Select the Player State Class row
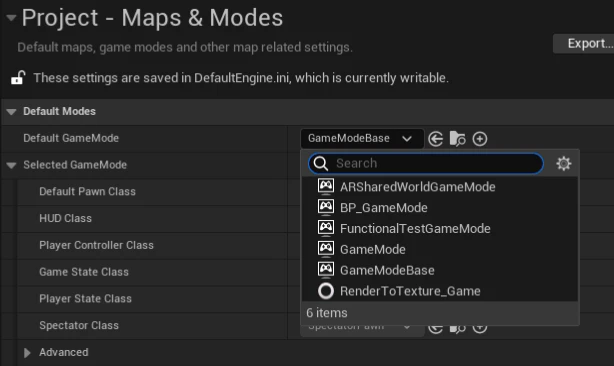Screen dimensions: 614x366 click(x=152, y=299)
